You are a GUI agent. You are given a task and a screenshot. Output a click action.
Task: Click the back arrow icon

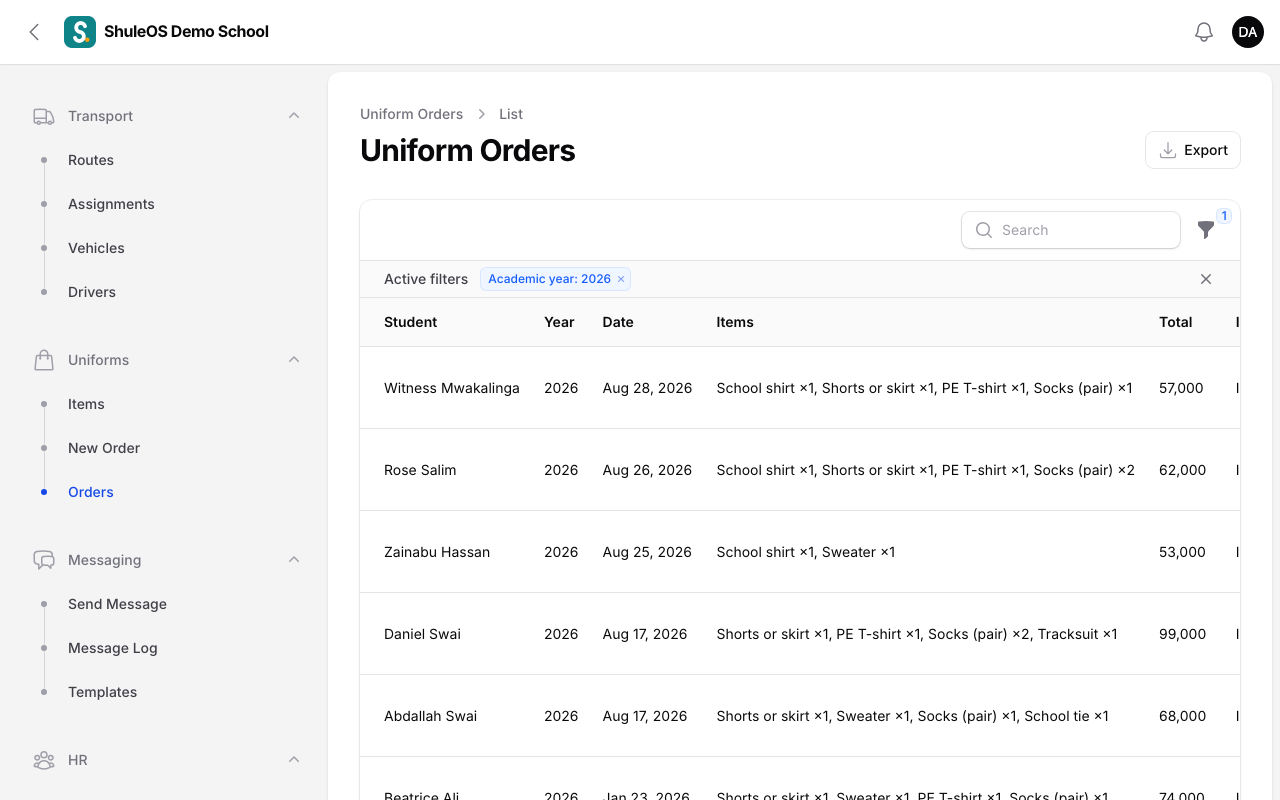click(x=34, y=32)
